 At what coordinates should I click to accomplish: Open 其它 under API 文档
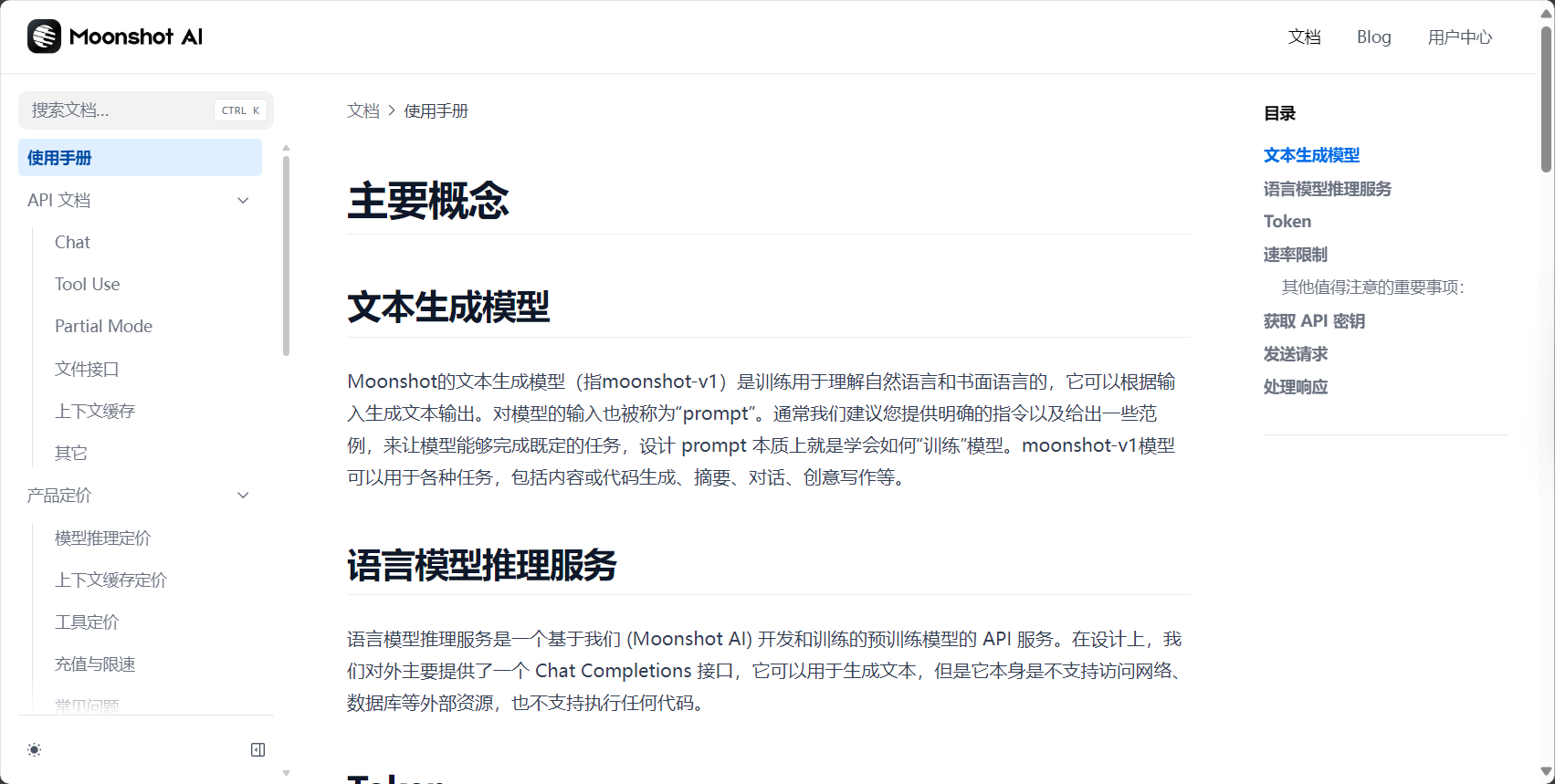[x=71, y=453]
